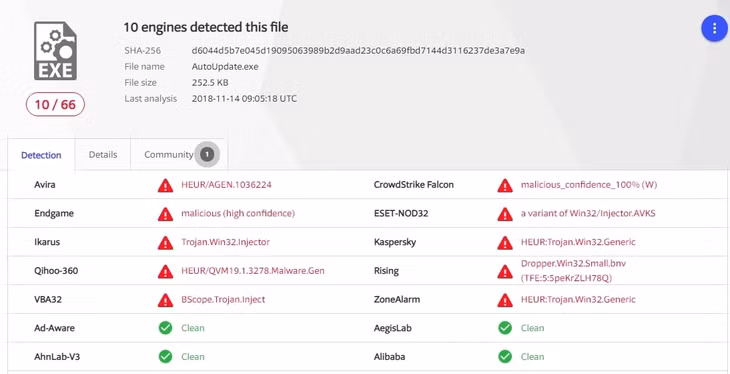Click the Ikarus engine name

[47, 242]
